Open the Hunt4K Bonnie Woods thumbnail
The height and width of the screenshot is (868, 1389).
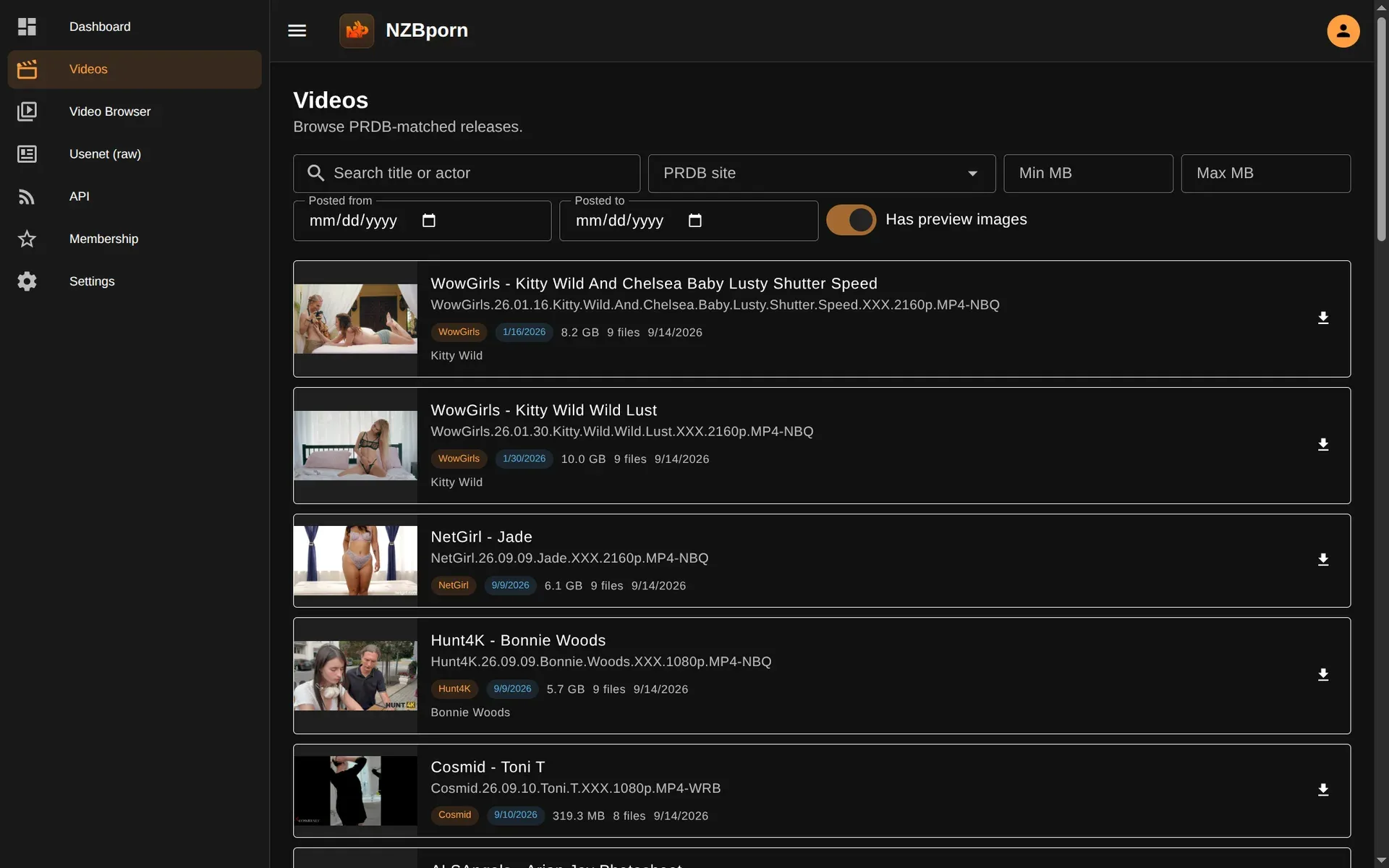point(355,676)
